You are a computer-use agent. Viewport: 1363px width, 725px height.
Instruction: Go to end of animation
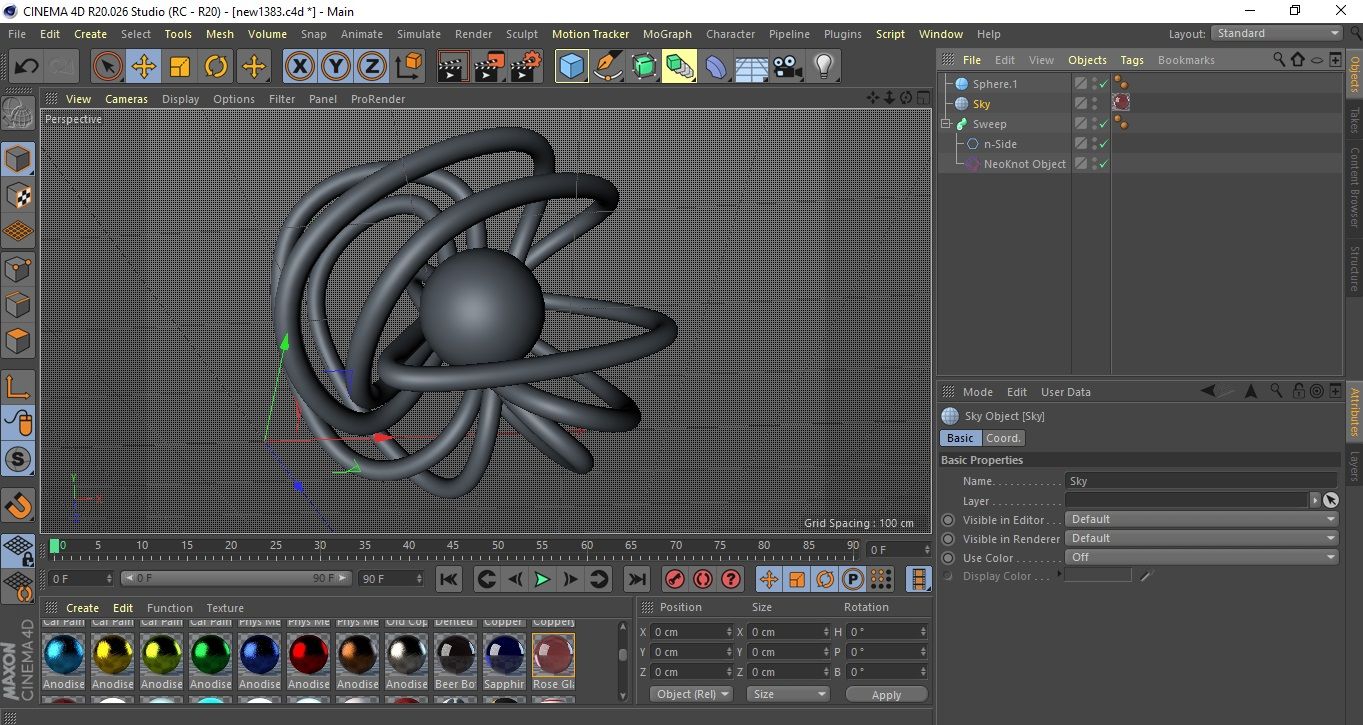[x=636, y=579]
